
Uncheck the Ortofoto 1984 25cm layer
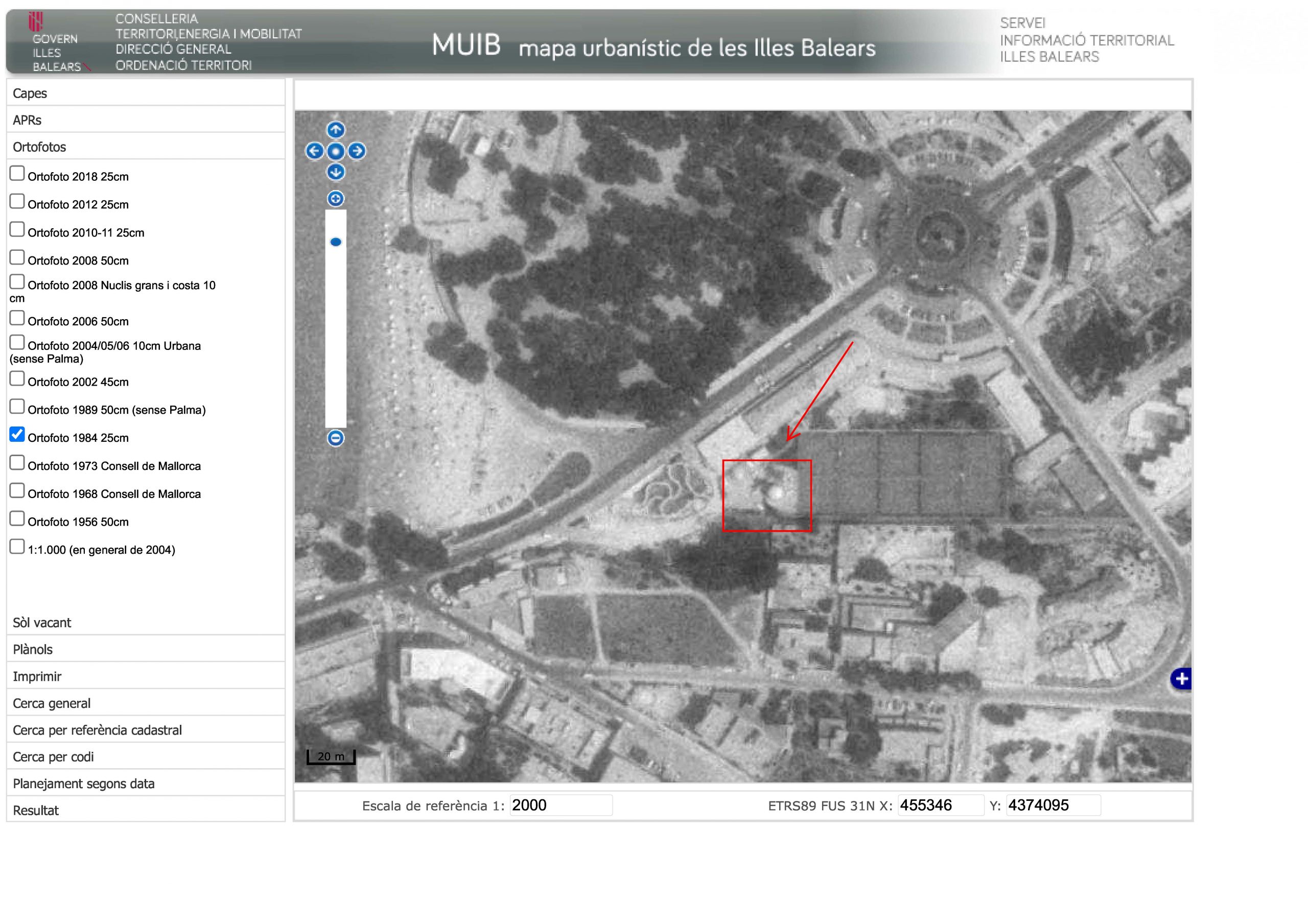click(17, 435)
